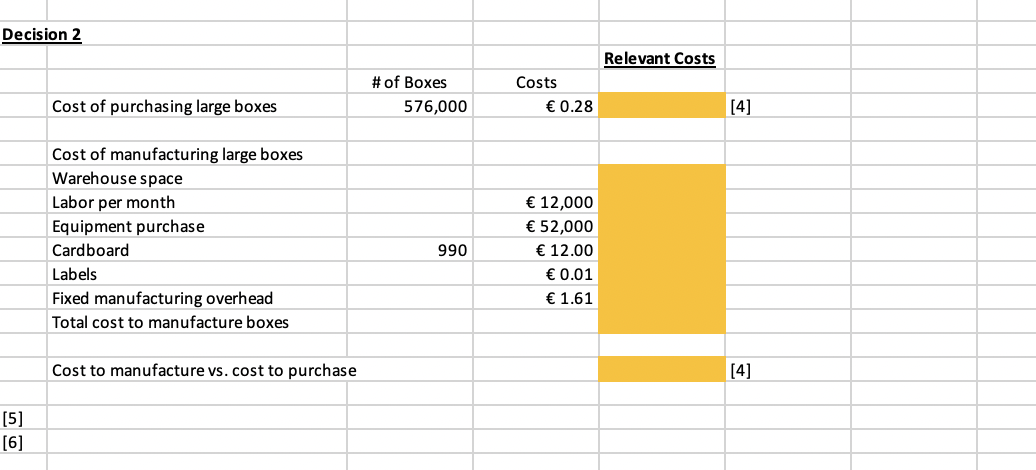This screenshot has width=1036, height=470.
Task: Select 'Cost of manufacturing large boxes' cell
Action: tap(196, 154)
